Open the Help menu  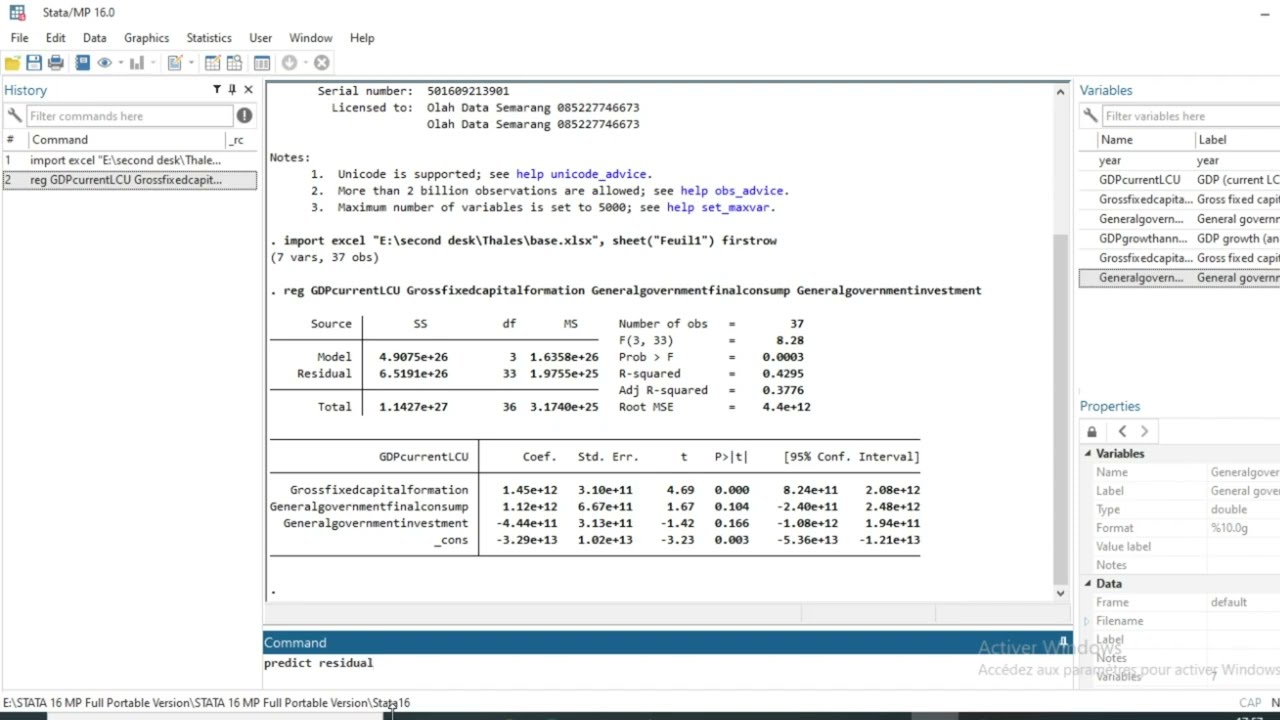click(x=362, y=38)
